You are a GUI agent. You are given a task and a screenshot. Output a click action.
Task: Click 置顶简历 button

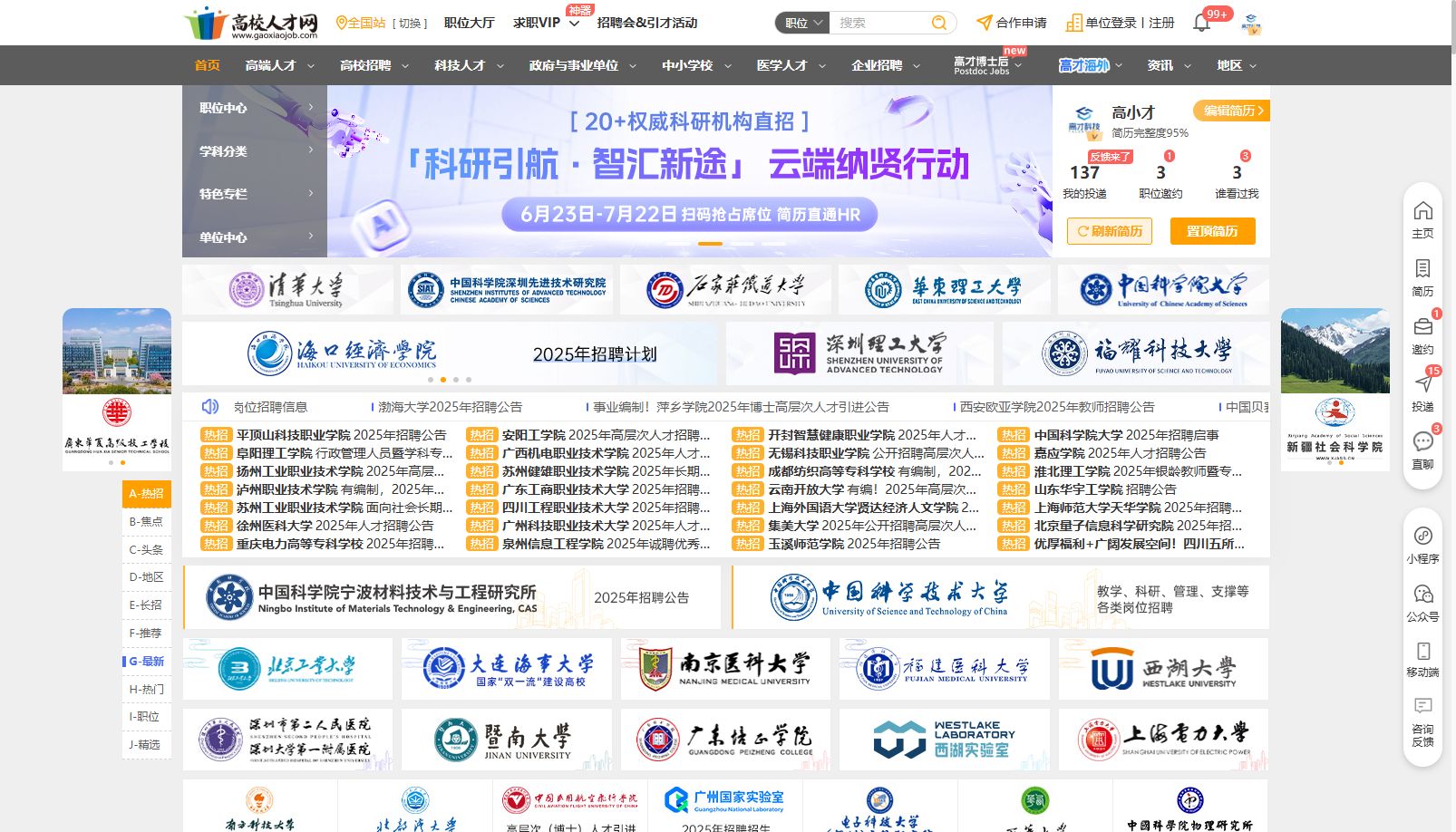coord(1212,231)
